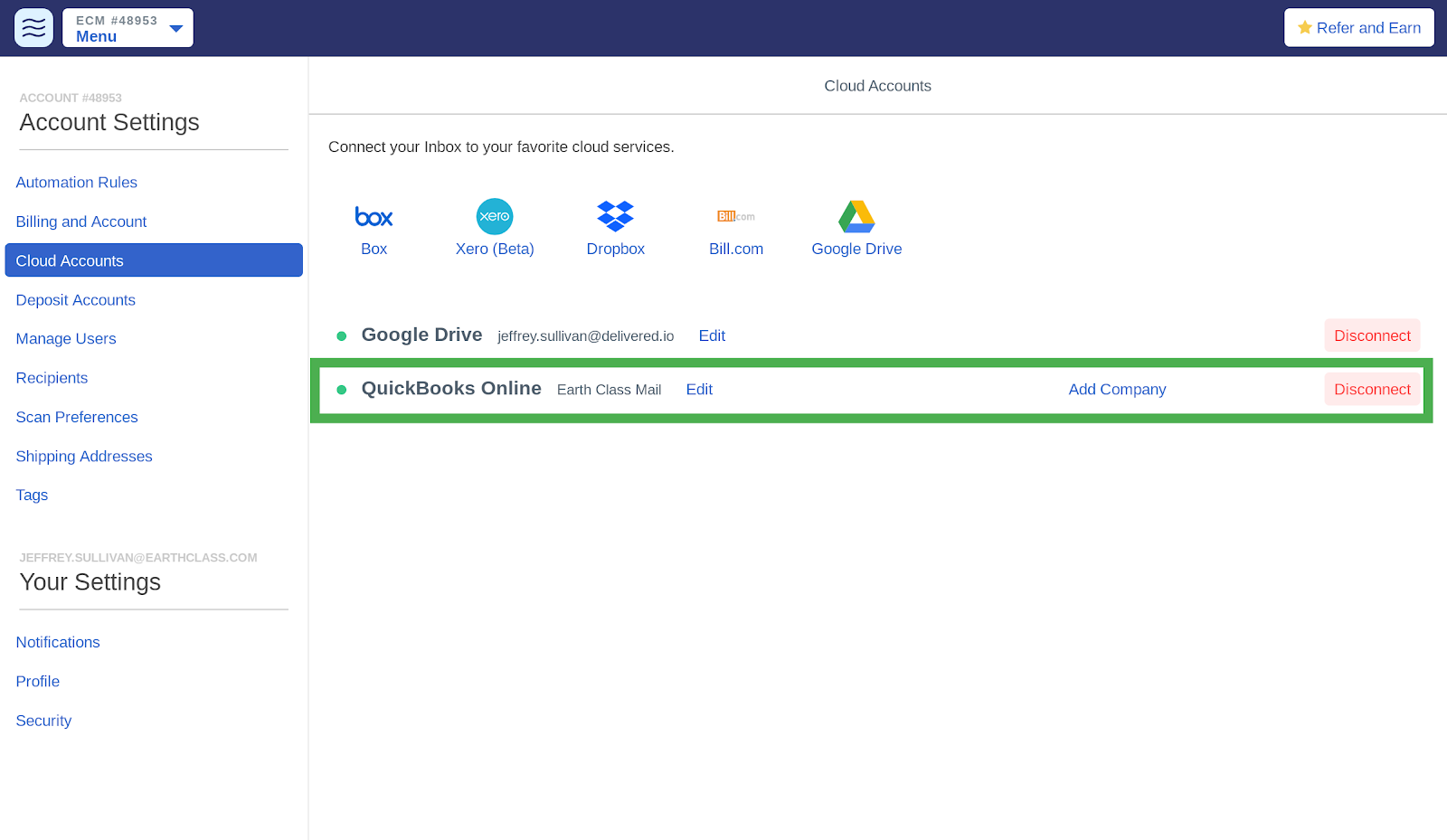The width and height of the screenshot is (1447, 840).
Task: Disconnect the Google Drive account
Action: [x=1372, y=335]
